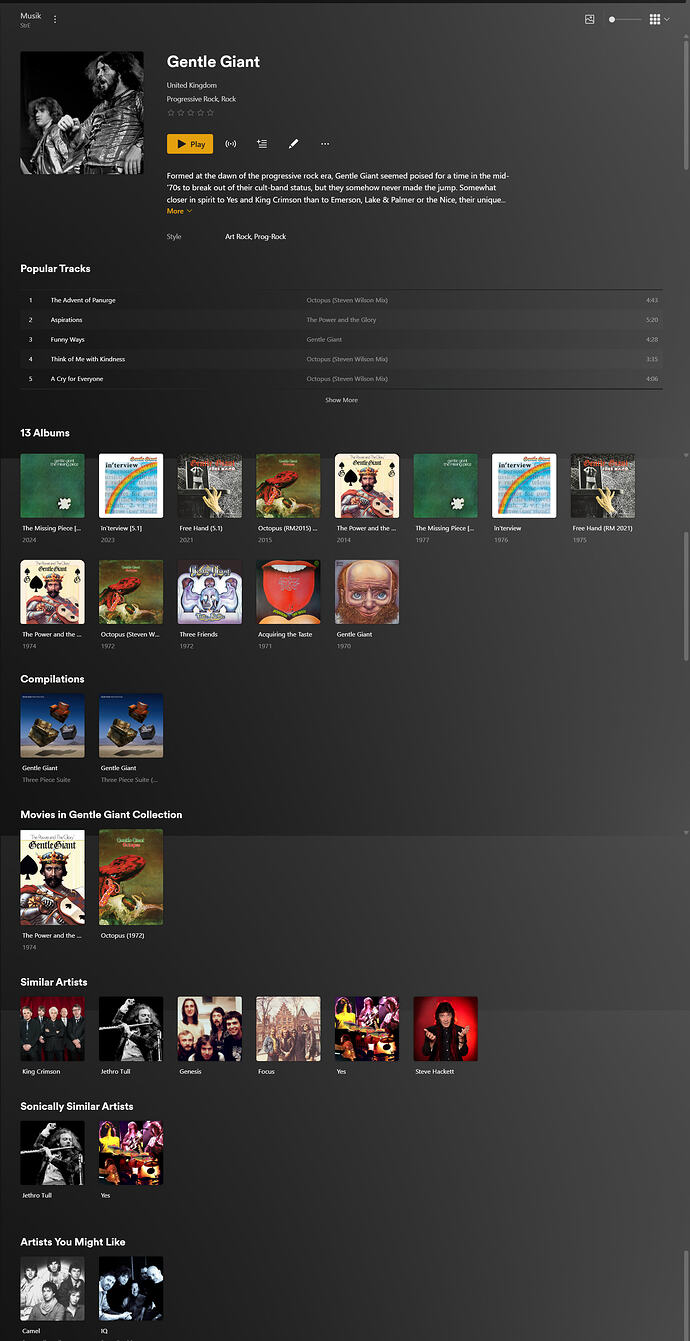Screen dimensions: 690x1341
Task: Rate Gentle Giant five stars
Action: click(x=210, y=113)
